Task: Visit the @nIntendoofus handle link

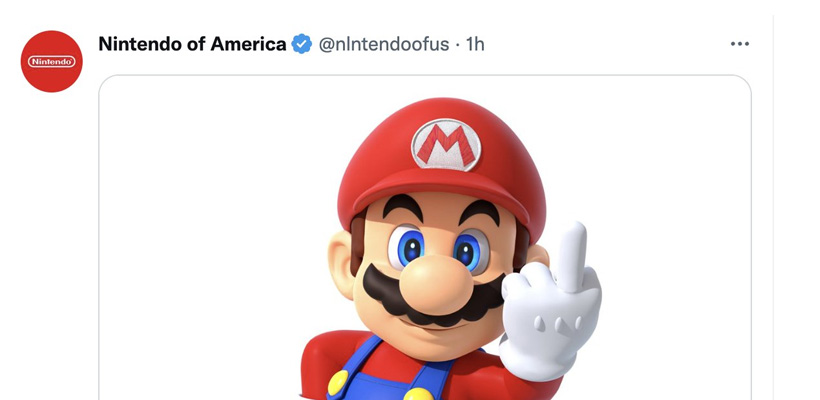Action: 384,44
